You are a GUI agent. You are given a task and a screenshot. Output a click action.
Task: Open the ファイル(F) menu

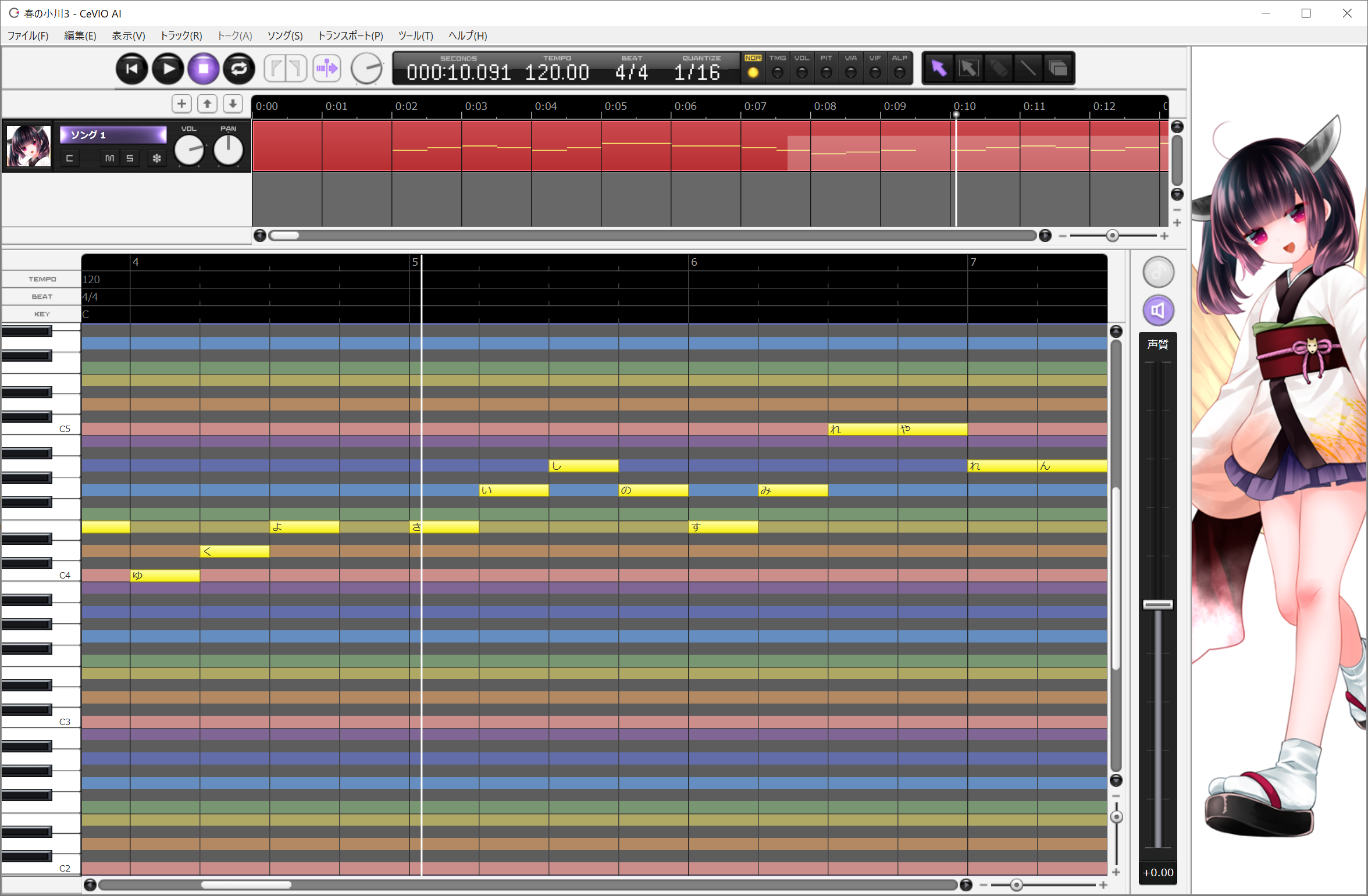(x=28, y=35)
